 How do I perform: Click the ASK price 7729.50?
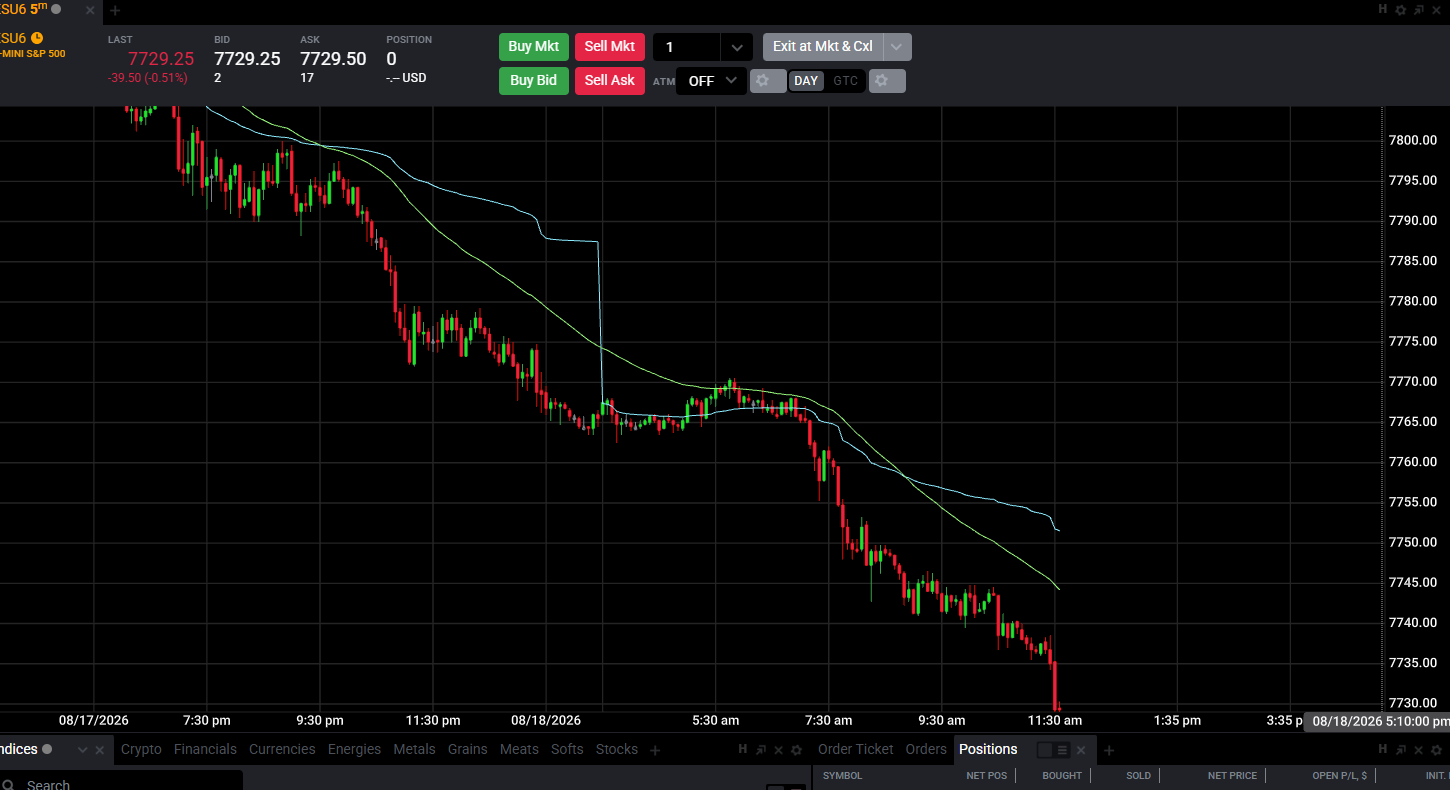pos(333,59)
